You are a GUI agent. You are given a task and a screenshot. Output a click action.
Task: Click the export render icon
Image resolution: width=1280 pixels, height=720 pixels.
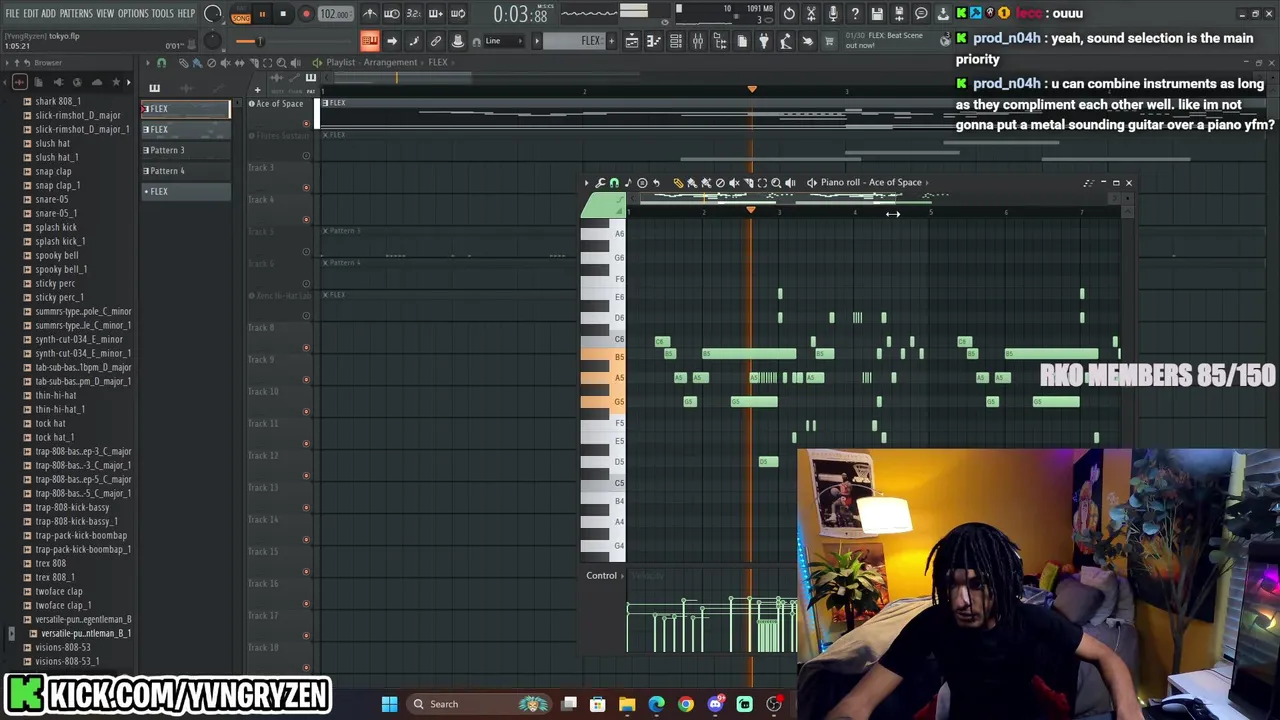click(x=899, y=14)
